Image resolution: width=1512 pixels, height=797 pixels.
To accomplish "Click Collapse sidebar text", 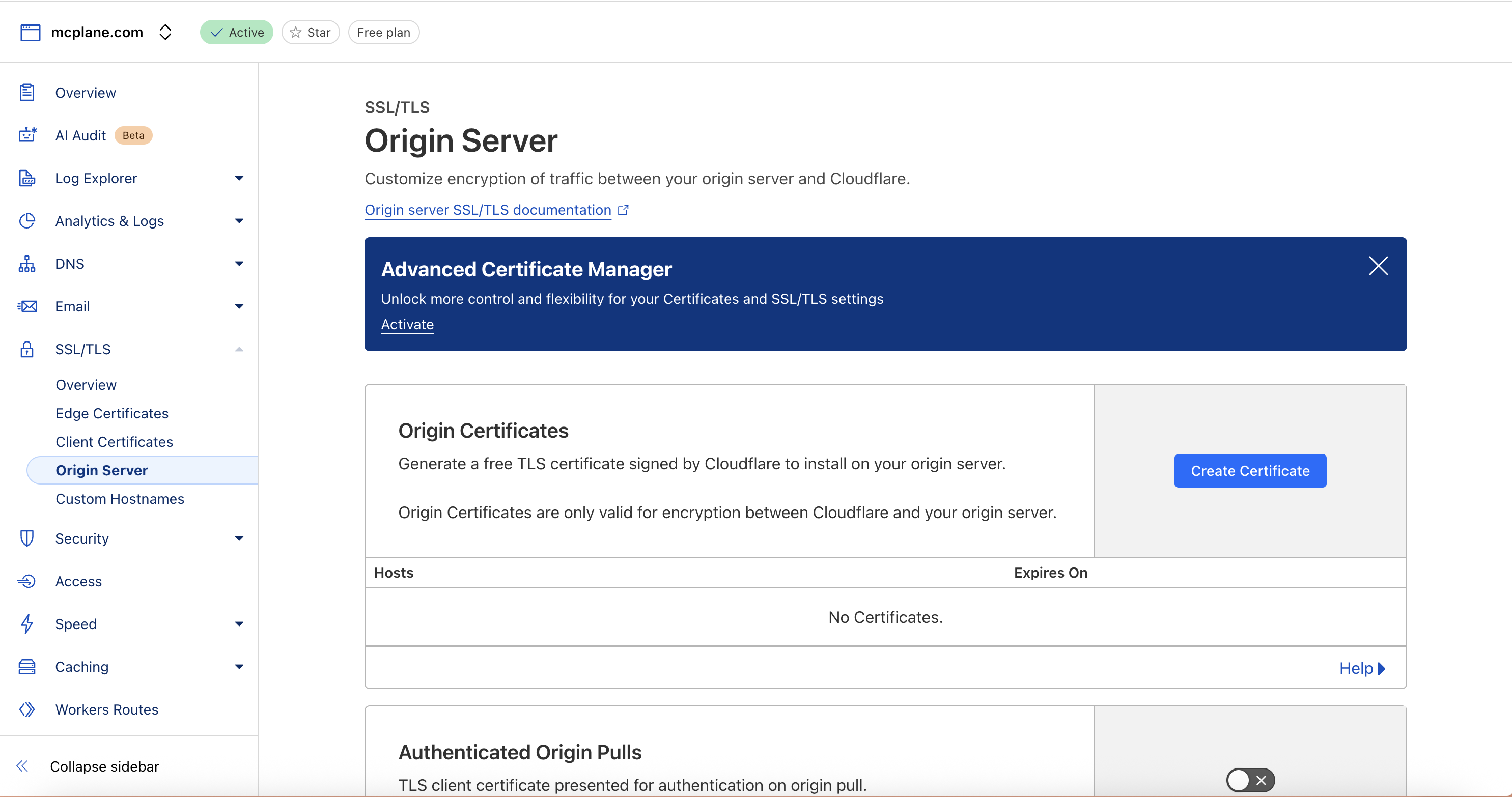I will coord(104,766).
